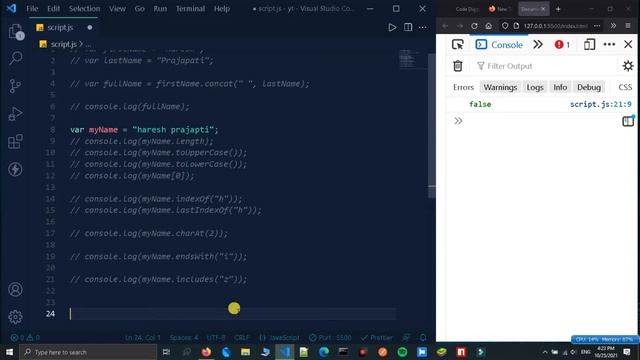Pick an element from the page icon
640x360 pixels.
tap(458, 44)
